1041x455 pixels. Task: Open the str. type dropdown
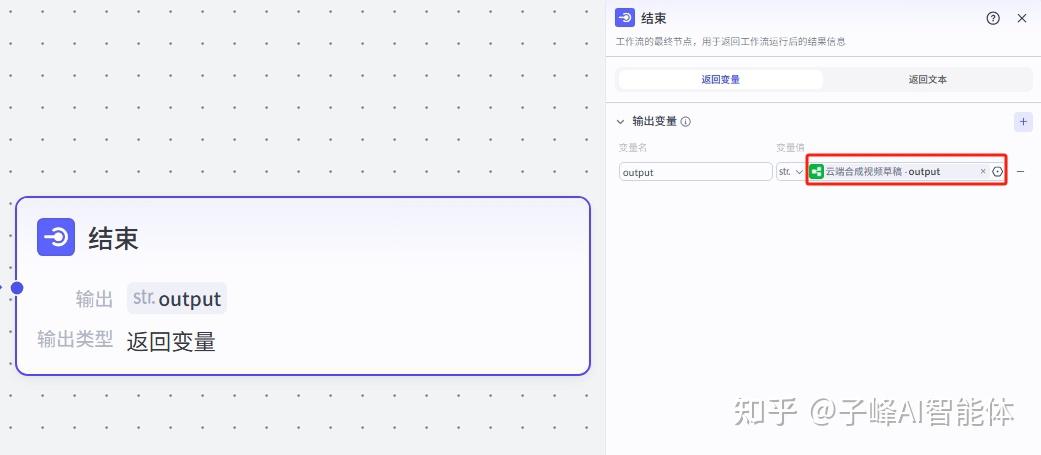tap(790, 172)
